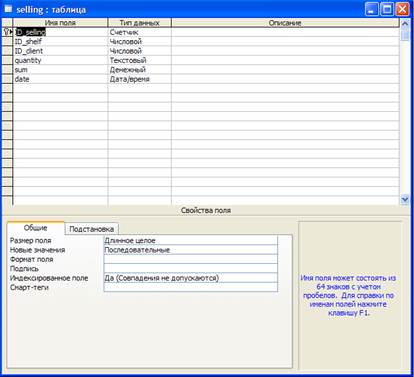Viewport: 414px width, 377px height.
Task: Open Новые значения value Последовательные
Action: [x=191, y=250]
